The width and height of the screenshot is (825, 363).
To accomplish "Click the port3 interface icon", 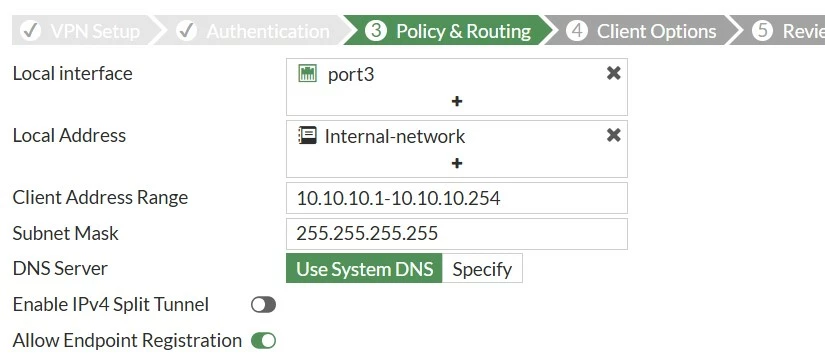I will coord(307,73).
